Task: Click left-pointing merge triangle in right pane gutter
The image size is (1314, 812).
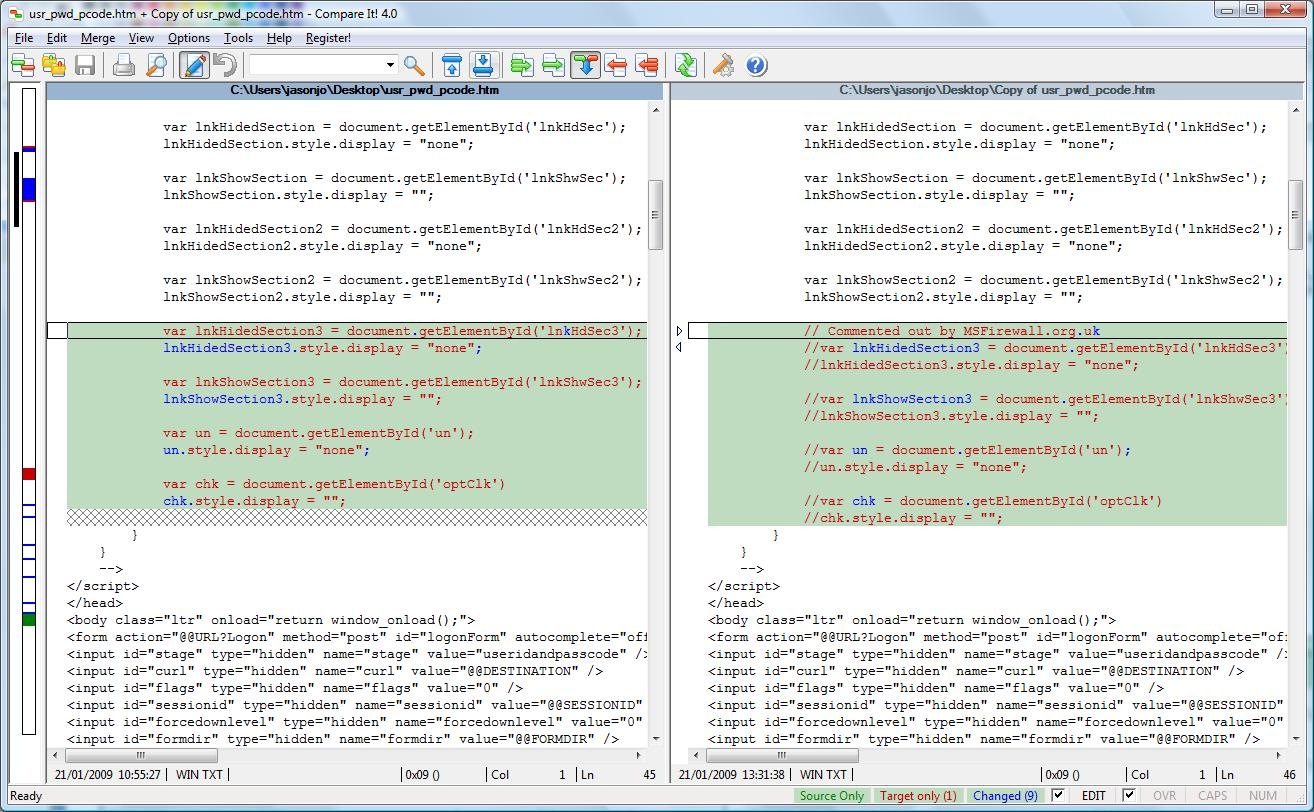Action: point(679,347)
